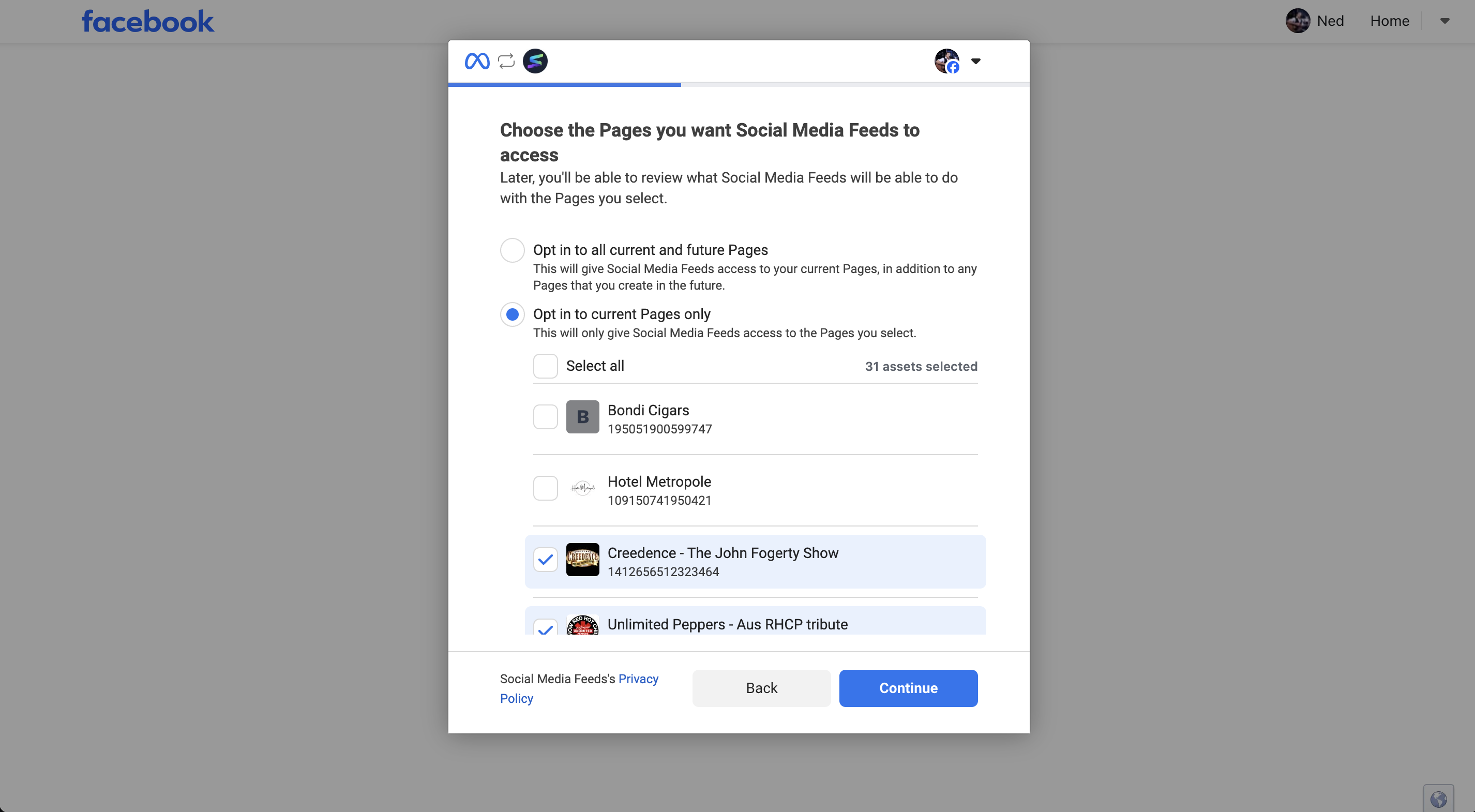Check the Select all checkbox
This screenshot has width=1475, height=812.
point(545,366)
